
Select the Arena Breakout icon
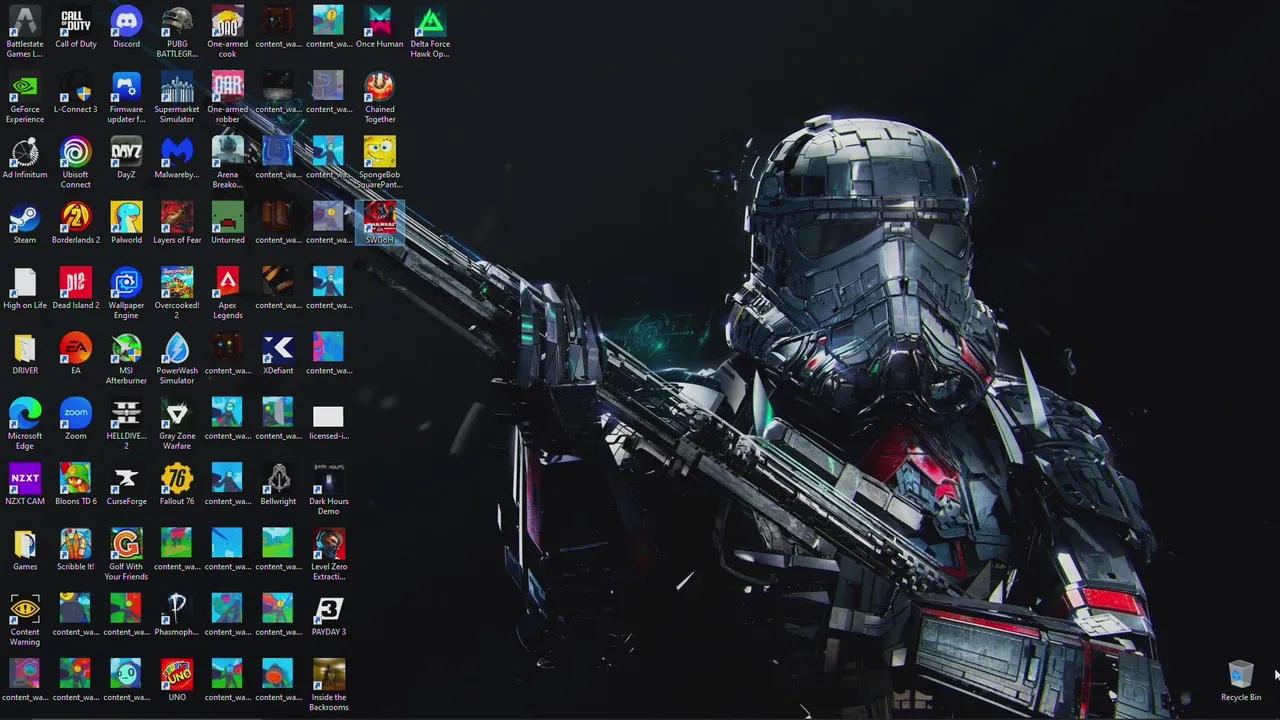pos(228,162)
